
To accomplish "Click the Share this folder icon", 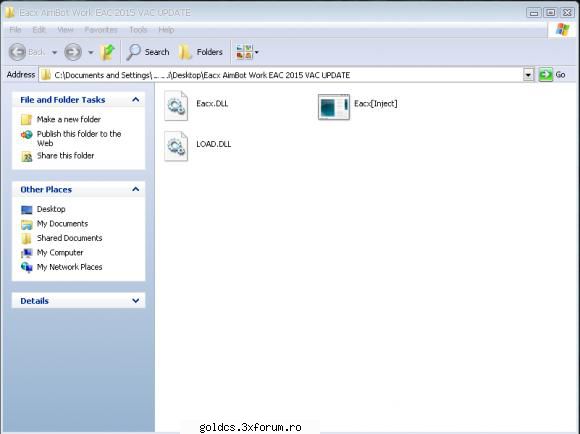I will pyautogui.click(x=27, y=157).
